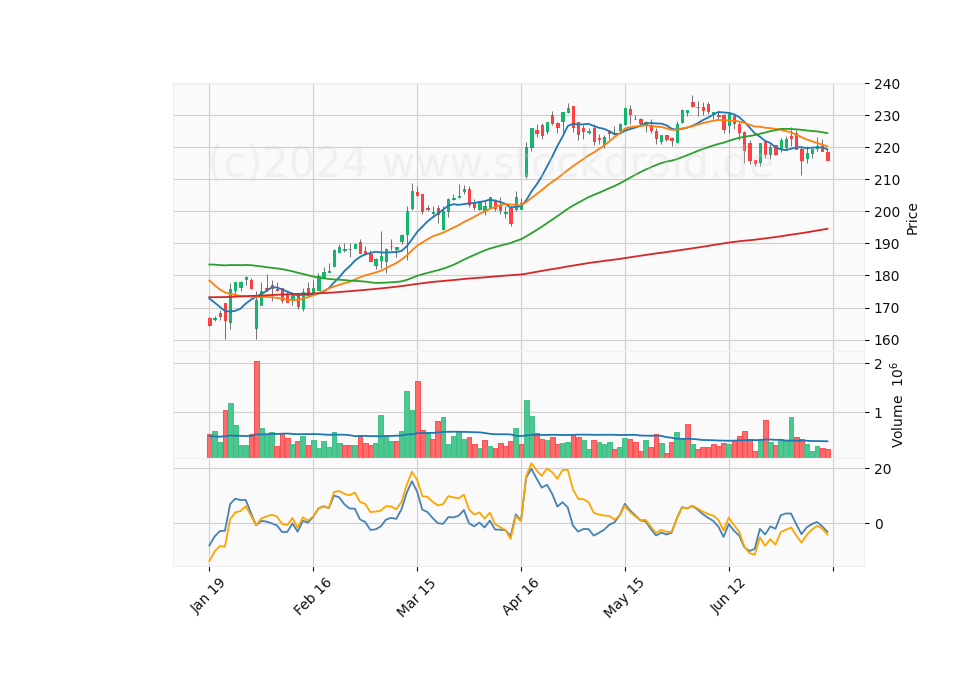This screenshot has width=960, height=690.
Task: Click the 170 price axis label
Action: pyautogui.click(x=887, y=308)
